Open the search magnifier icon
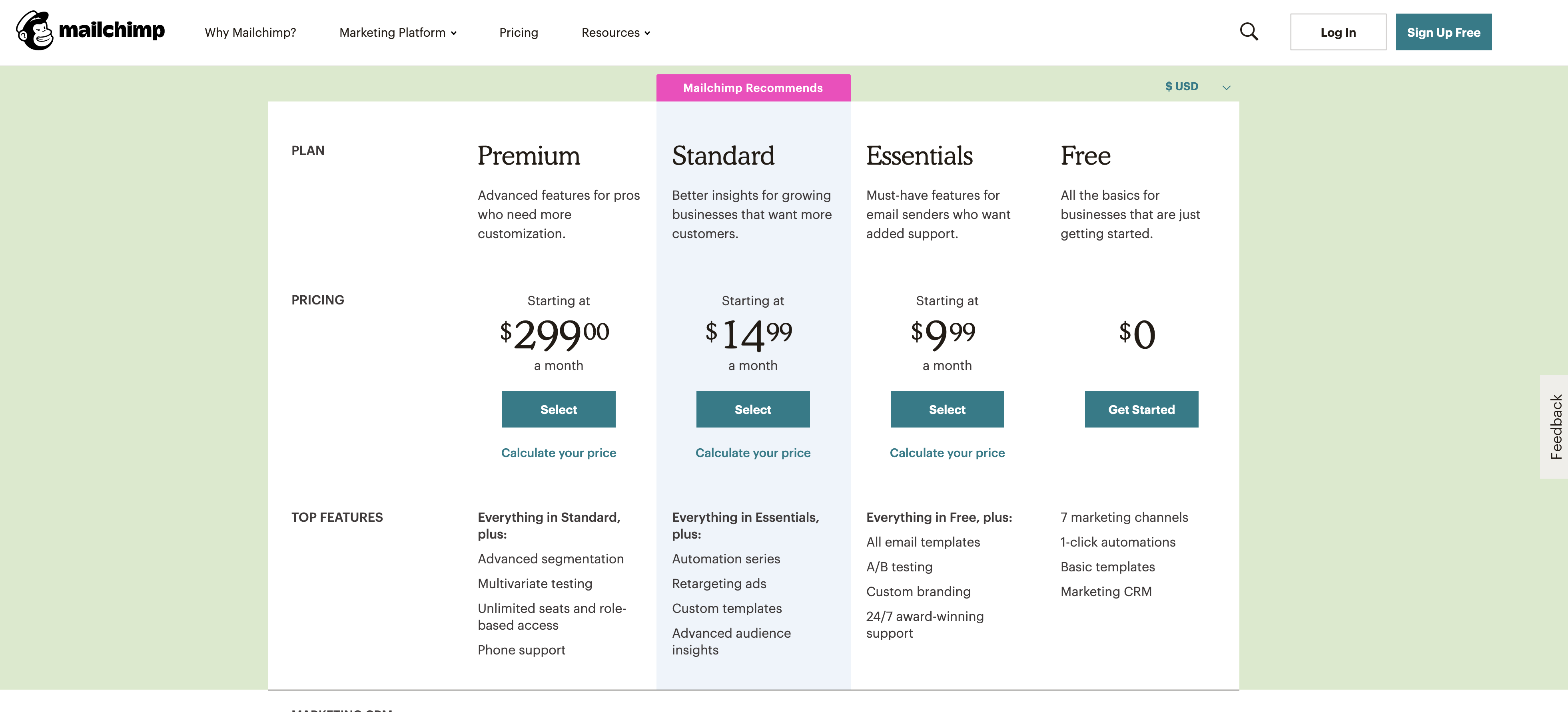 point(1249,32)
